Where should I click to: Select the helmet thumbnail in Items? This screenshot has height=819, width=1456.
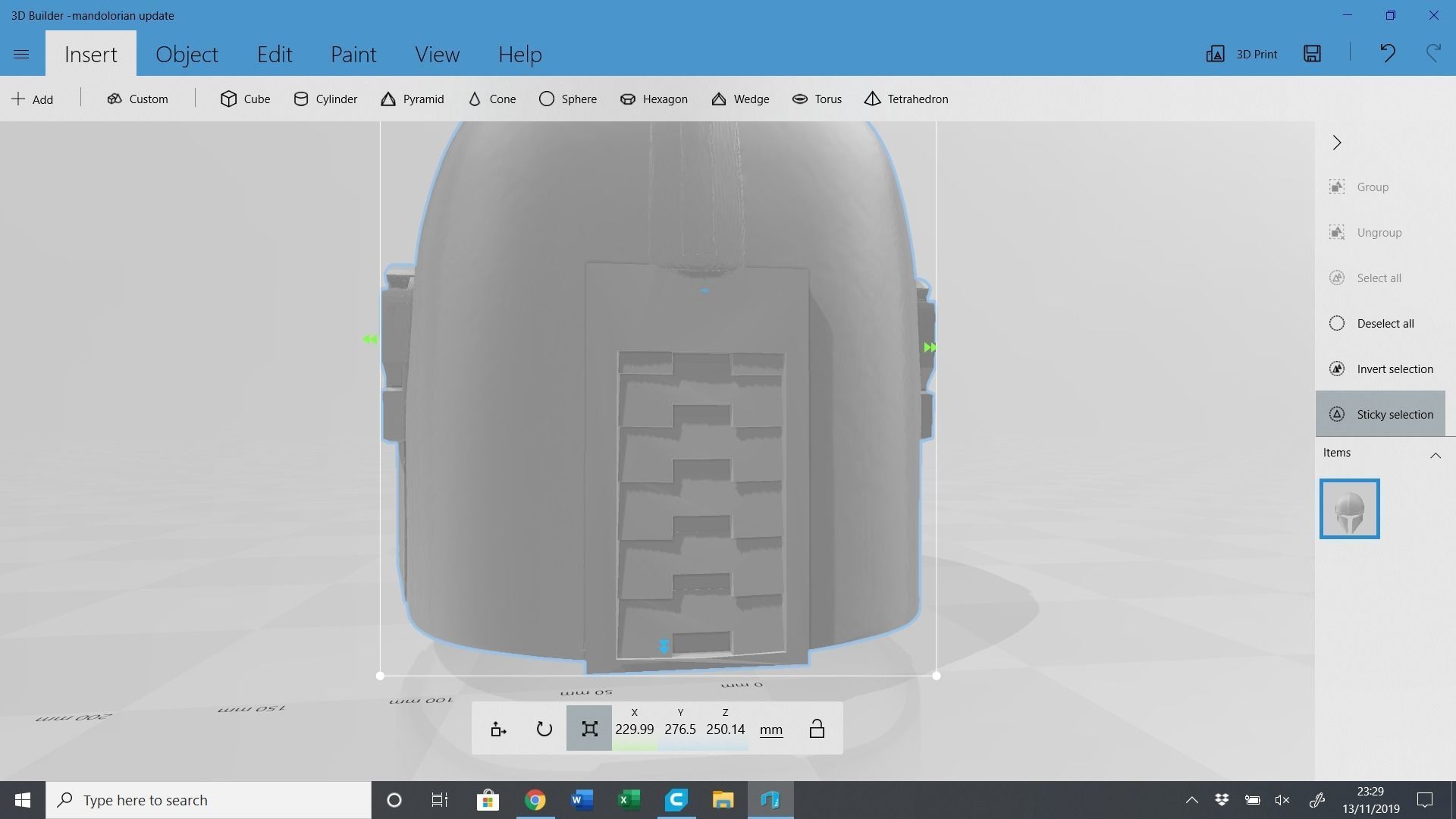tap(1349, 509)
